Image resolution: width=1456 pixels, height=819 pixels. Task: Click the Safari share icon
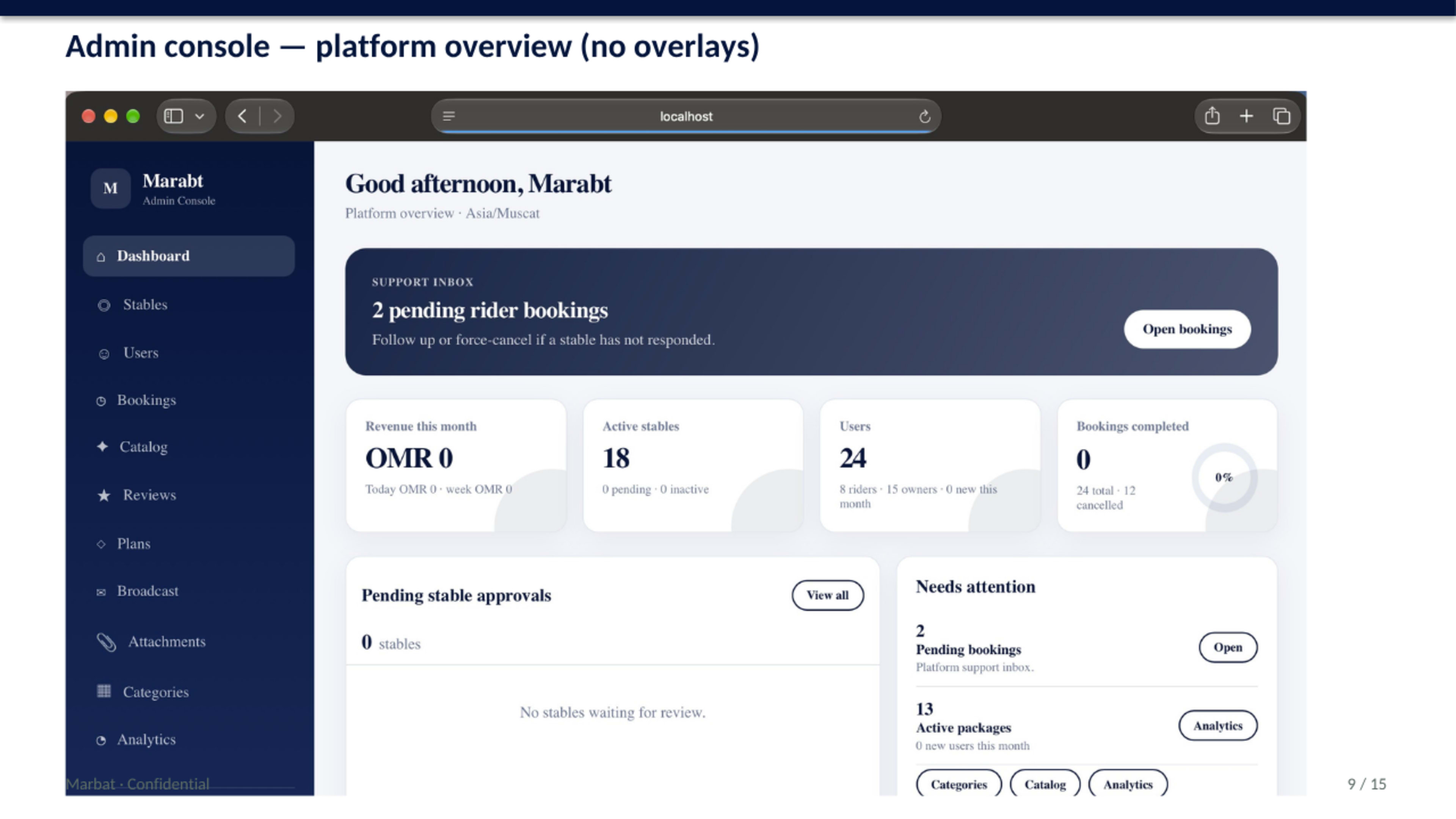click(x=1212, y=116)
